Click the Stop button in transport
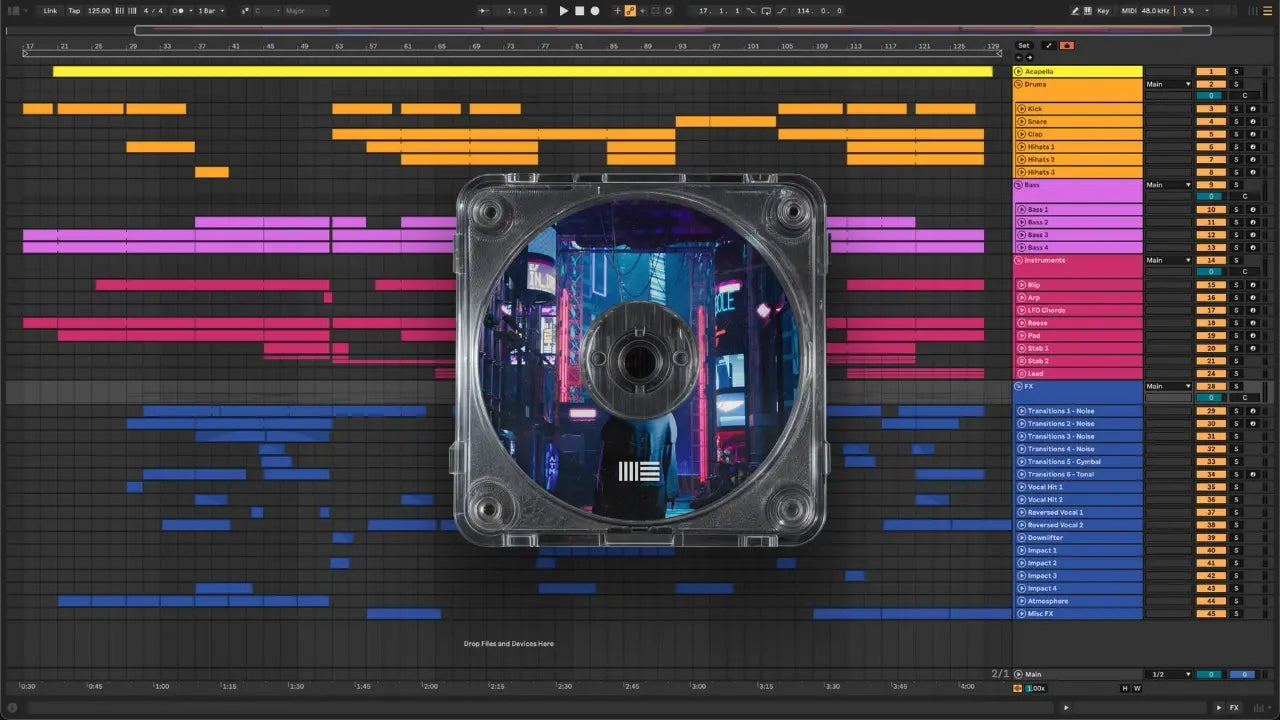 click(x=579, y=11)
